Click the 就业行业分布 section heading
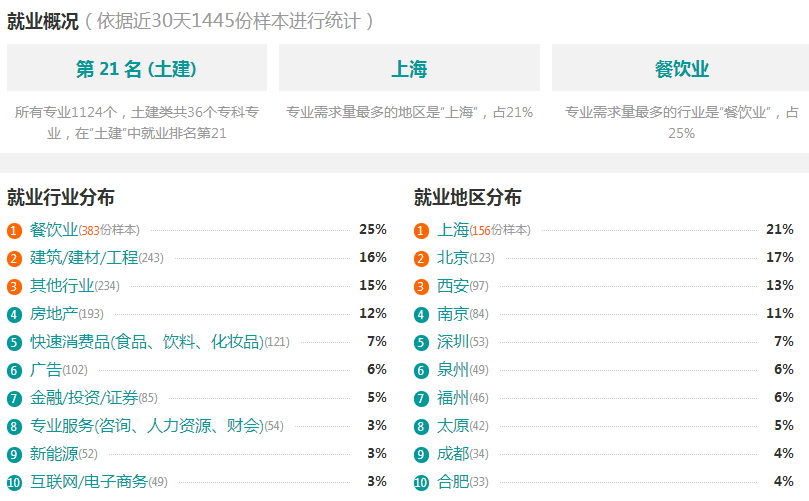The height and width of the screenshot is (501, 809). (x=61, y=197)
